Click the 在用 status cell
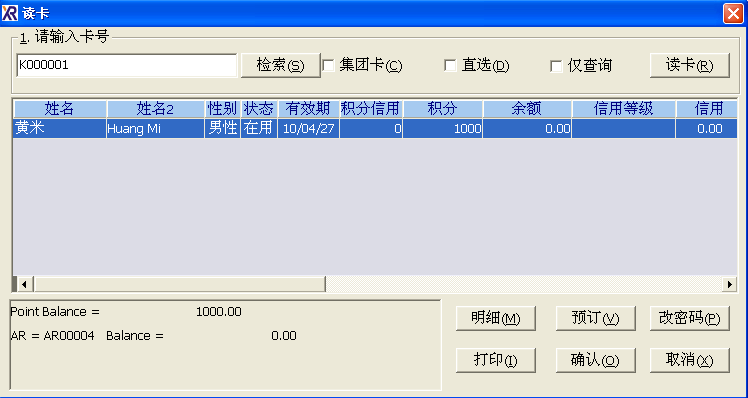The width and height of the screenshot is (748, 398). pos(259,128)
